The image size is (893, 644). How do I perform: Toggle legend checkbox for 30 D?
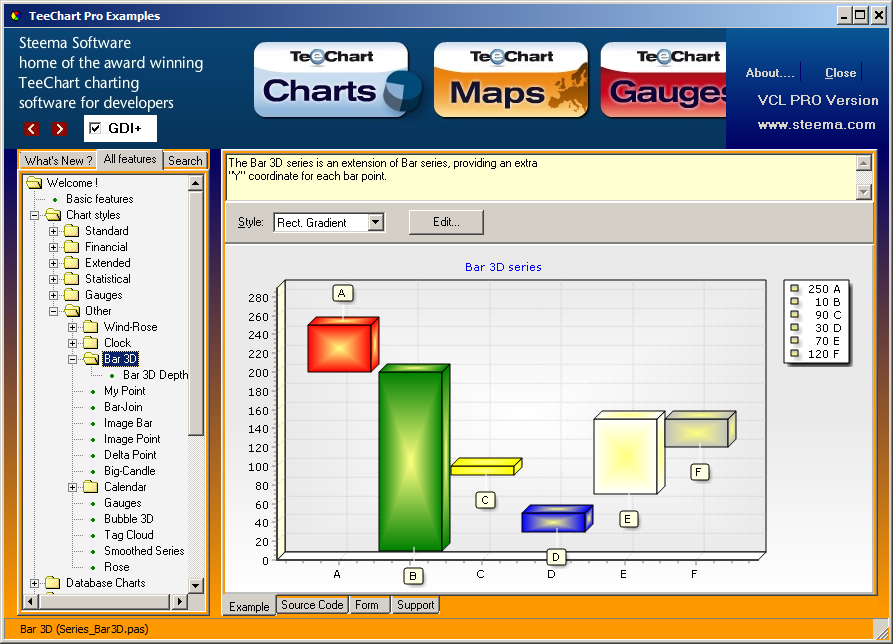(794, 327)
